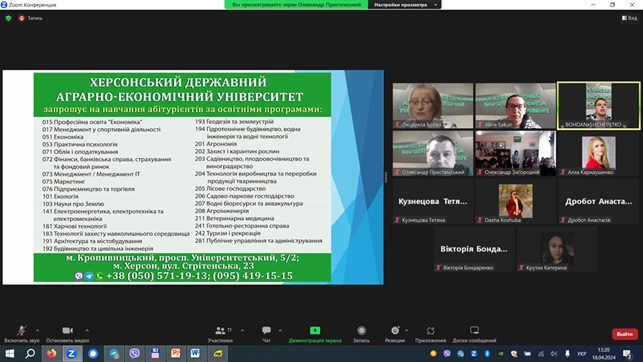Open the Настройки просмотра dropdown
Screen dimensions: 643x362
pos(405,5)
